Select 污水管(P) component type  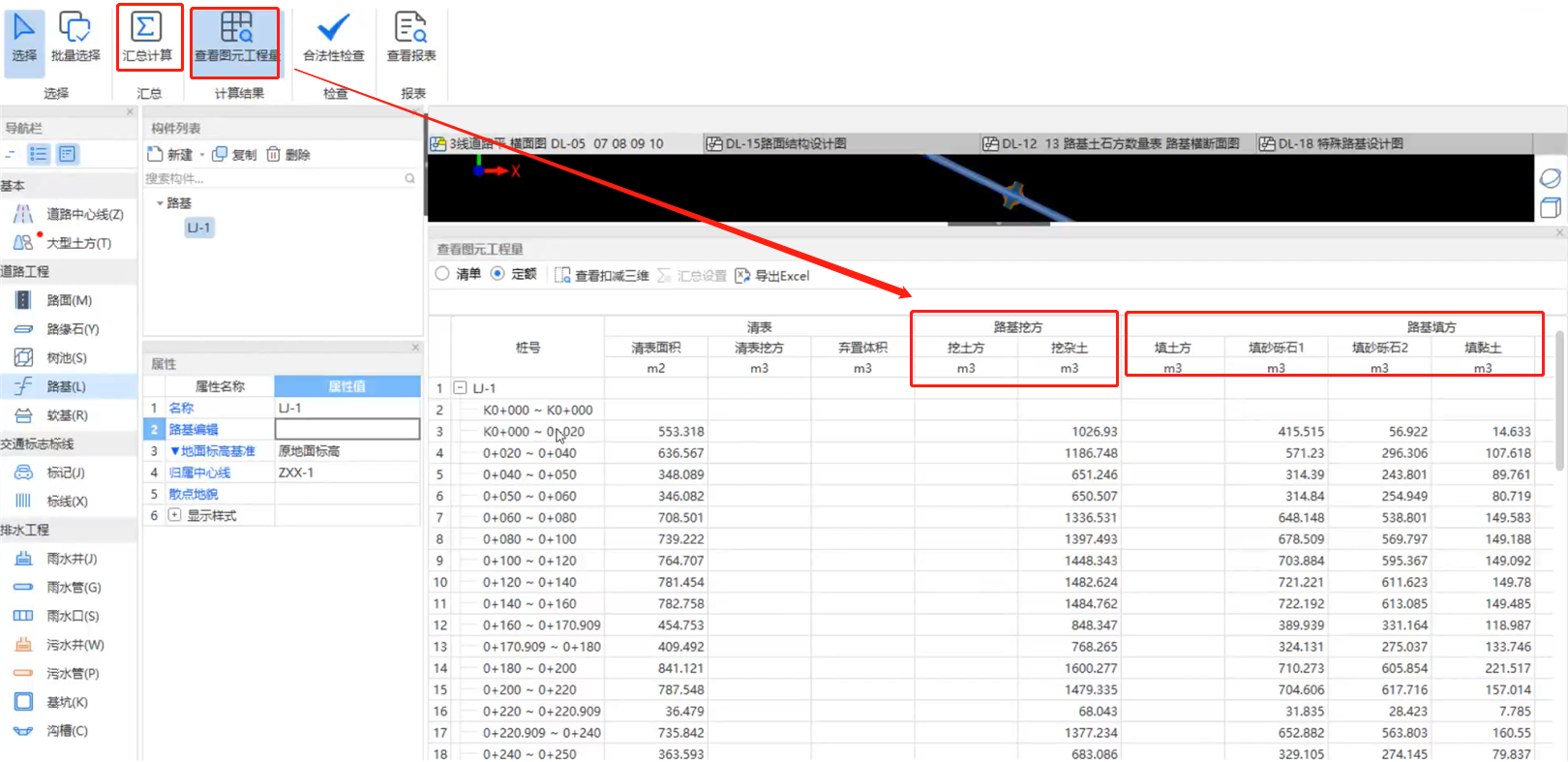(x=57, y=673)
